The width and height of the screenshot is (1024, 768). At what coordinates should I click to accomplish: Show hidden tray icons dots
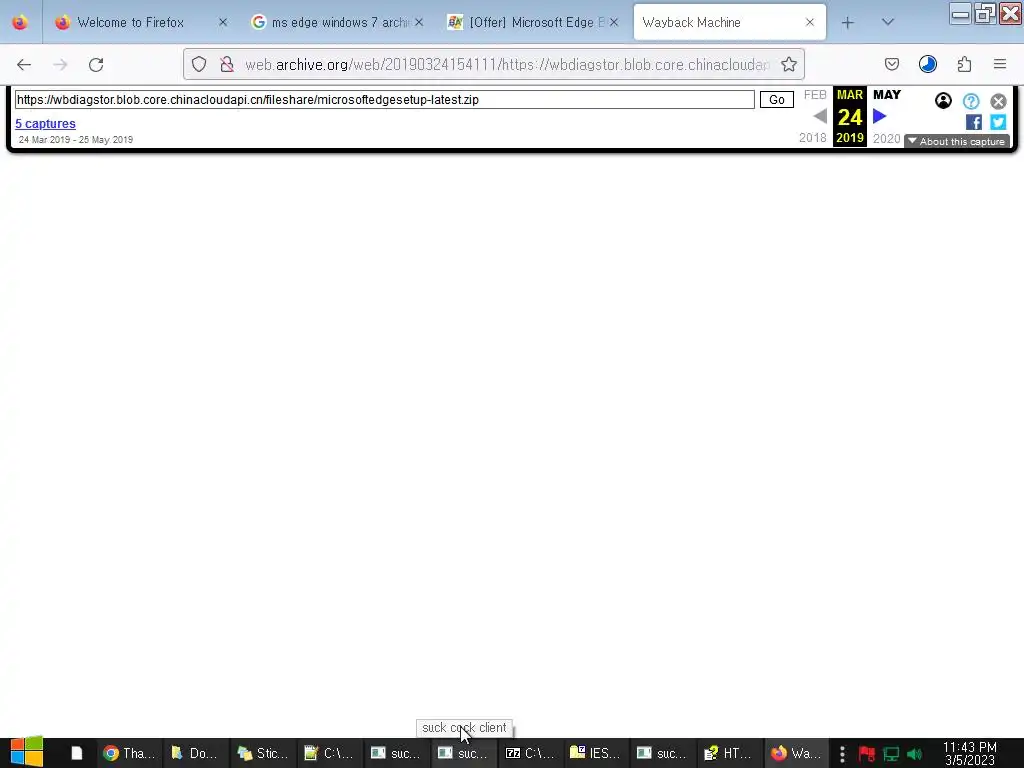[x=842, y=754]
